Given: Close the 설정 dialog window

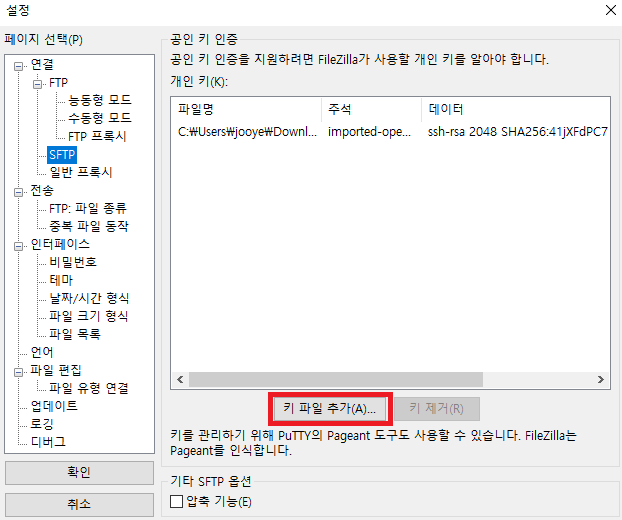Looking at the screenshot, I should pyautogui.click(x=610, y=10).
